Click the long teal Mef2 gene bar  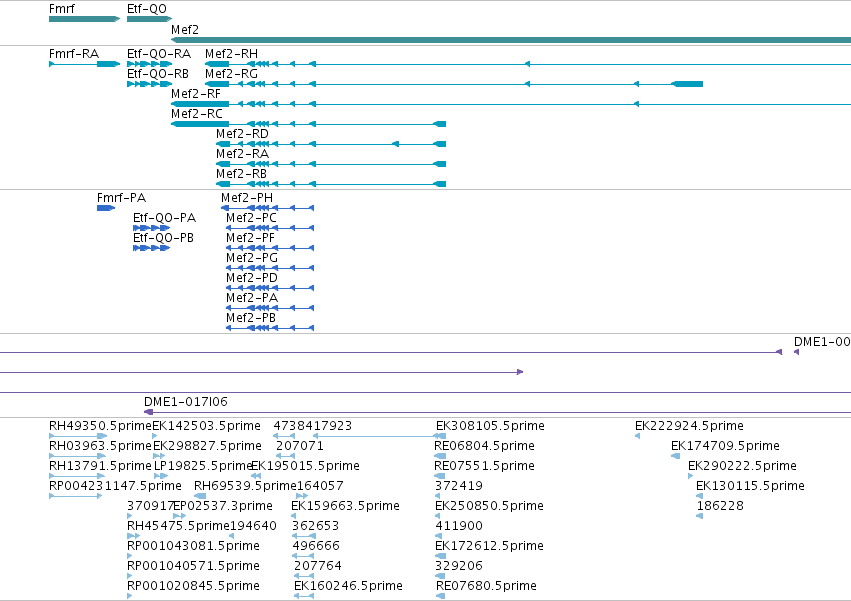coord(511,40)
